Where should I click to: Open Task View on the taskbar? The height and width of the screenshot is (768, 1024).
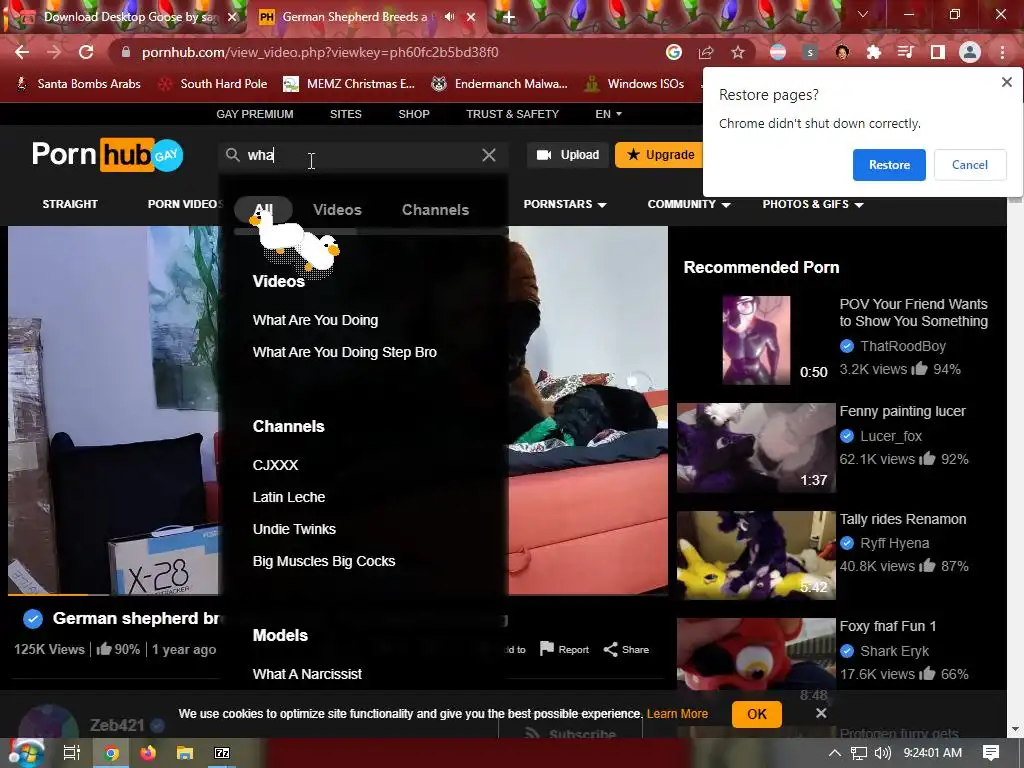pyautogui.click(x=71, y=753)
